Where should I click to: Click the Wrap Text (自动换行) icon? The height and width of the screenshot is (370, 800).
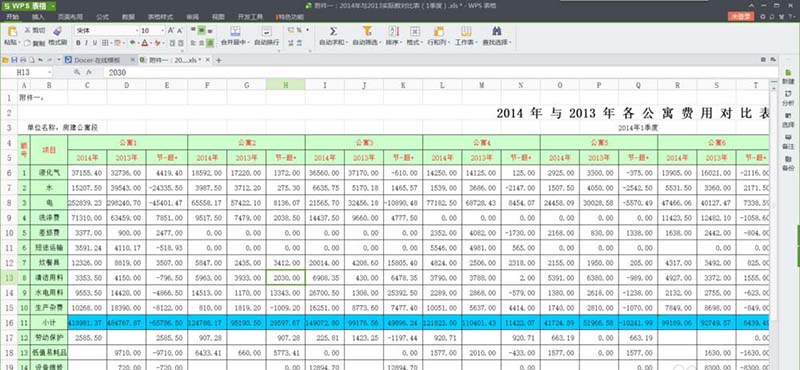[x=266, y=31]
